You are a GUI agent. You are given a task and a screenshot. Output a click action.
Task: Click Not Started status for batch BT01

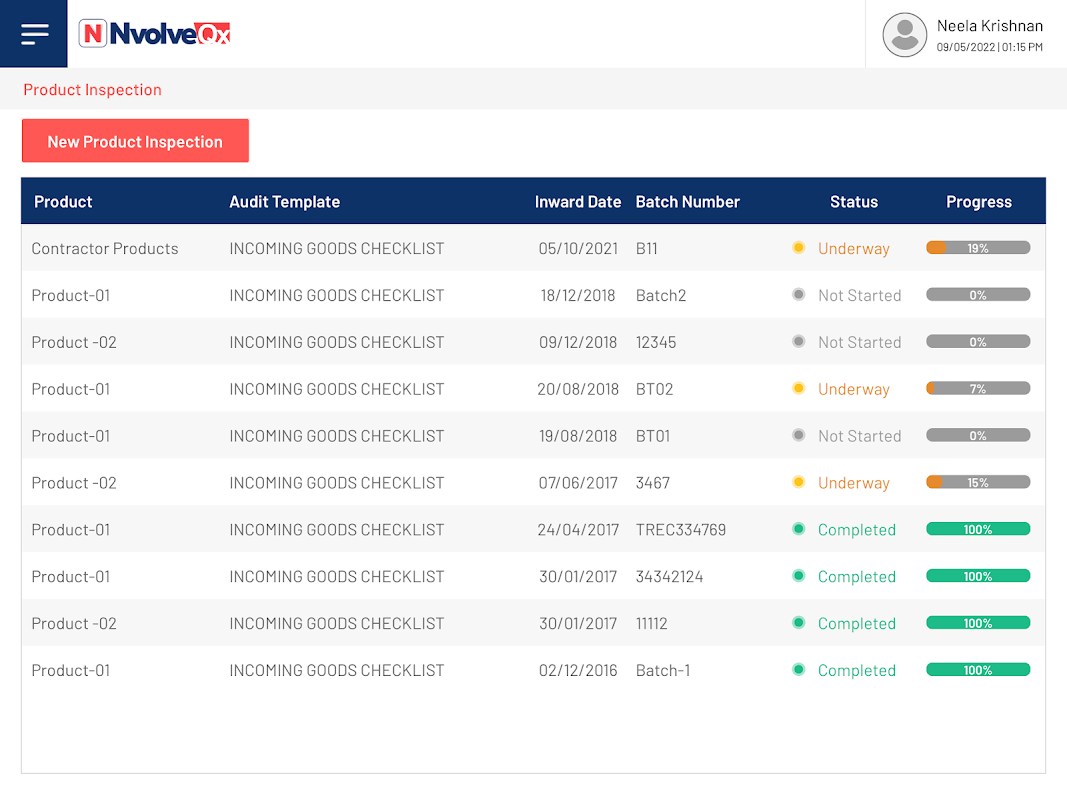[x=859, y=437]
